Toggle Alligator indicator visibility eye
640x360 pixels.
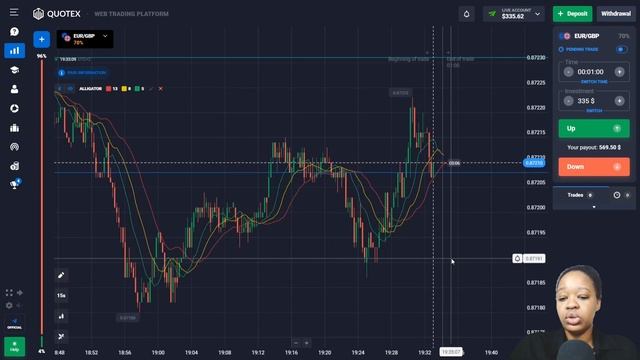point(70,89)
